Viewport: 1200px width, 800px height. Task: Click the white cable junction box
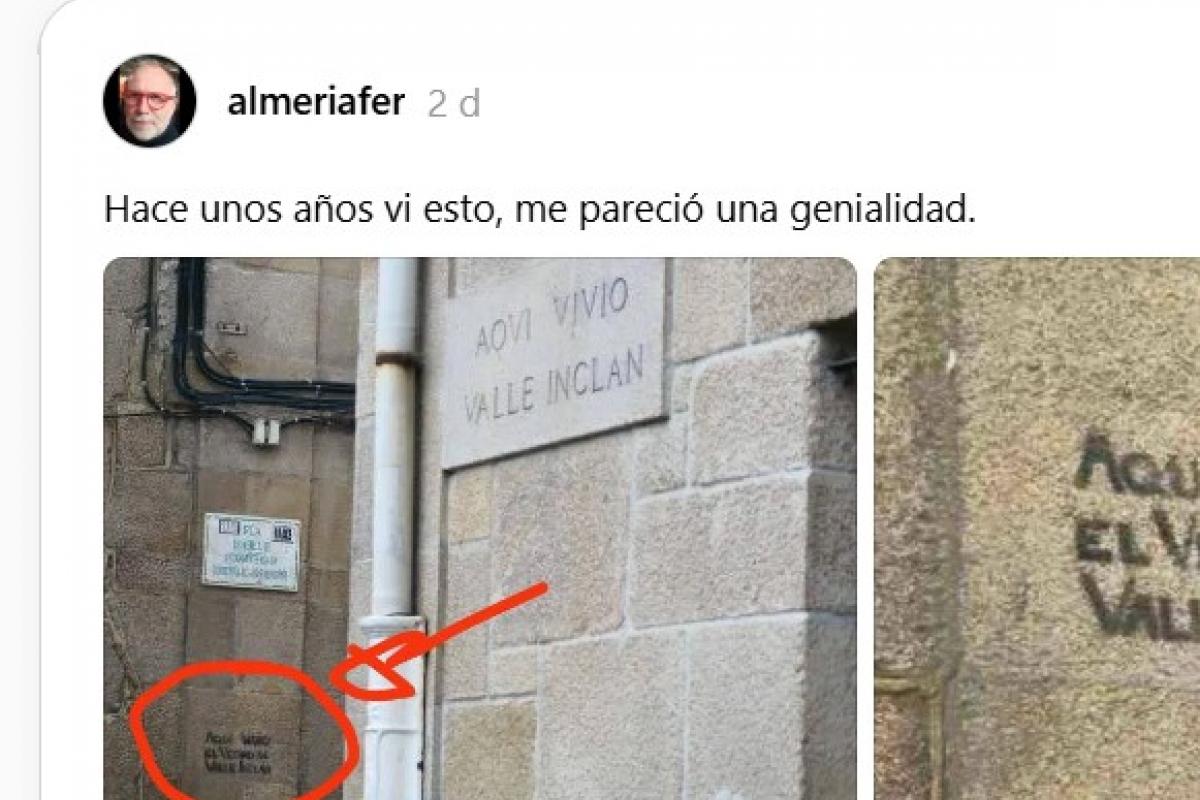pyautogui.click(x=265, y=431)
